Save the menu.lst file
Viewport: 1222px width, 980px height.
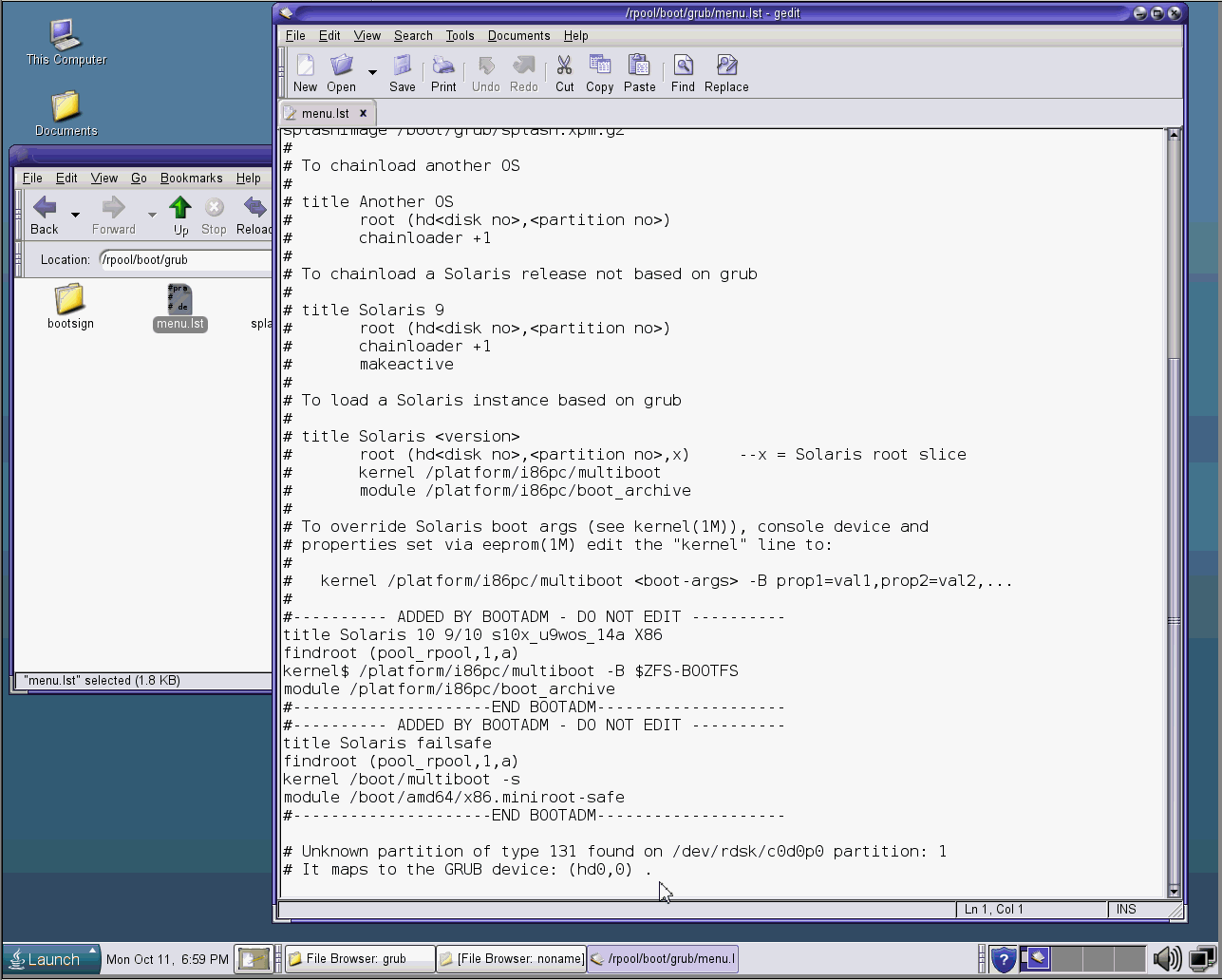click(403, 73)
